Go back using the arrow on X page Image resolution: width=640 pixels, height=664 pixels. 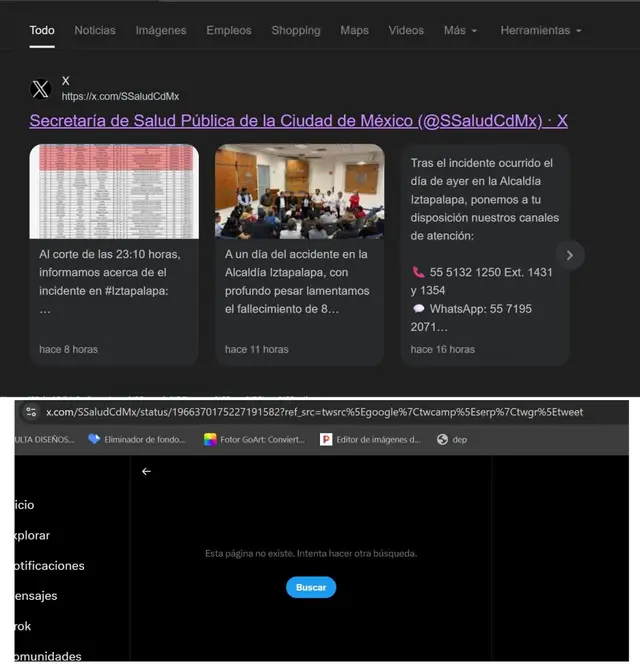146,471
